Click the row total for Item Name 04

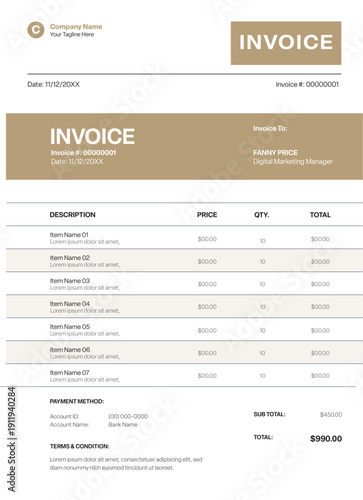tap(320, 307)
